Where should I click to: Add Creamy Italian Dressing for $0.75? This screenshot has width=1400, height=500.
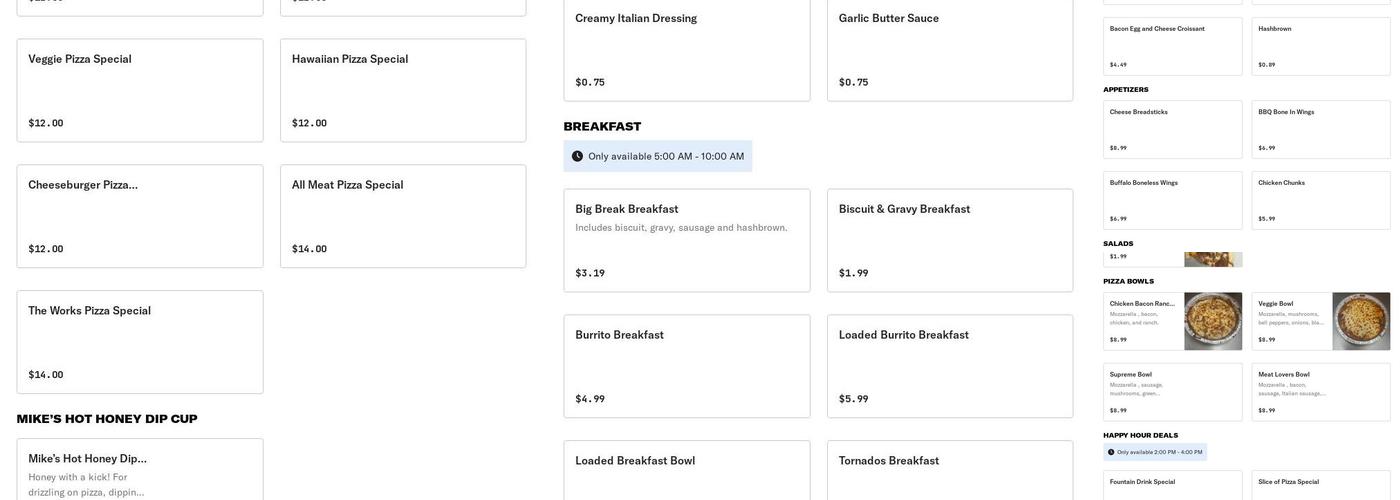coord(686,50)
